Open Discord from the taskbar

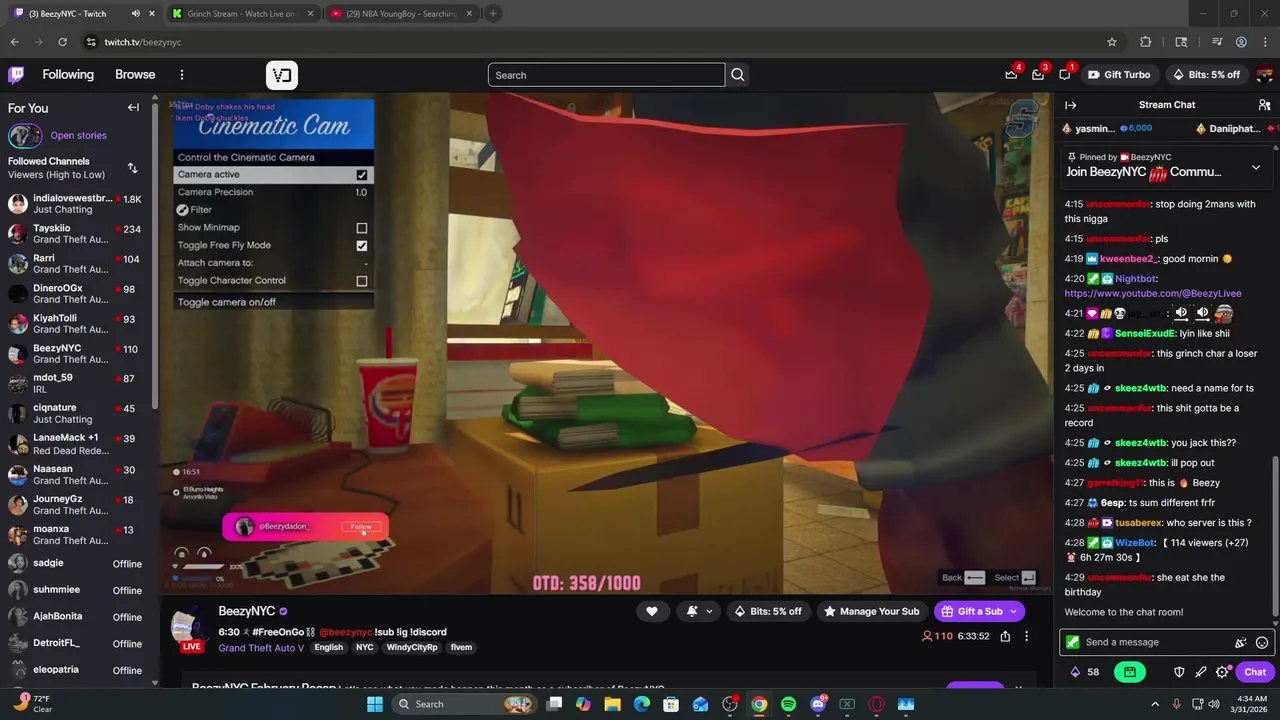tap(818, 704)
